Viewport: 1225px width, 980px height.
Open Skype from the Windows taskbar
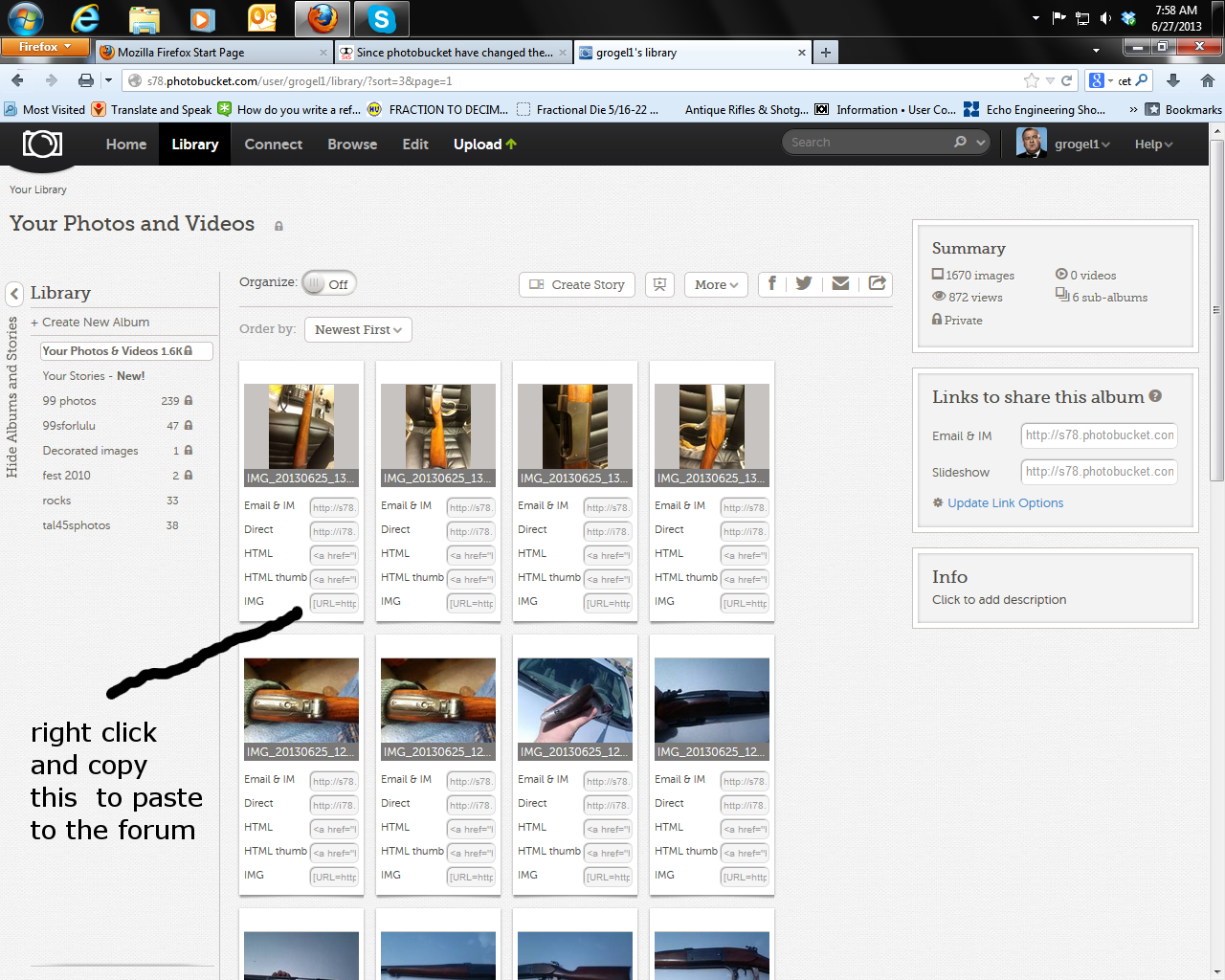point(381,18)
